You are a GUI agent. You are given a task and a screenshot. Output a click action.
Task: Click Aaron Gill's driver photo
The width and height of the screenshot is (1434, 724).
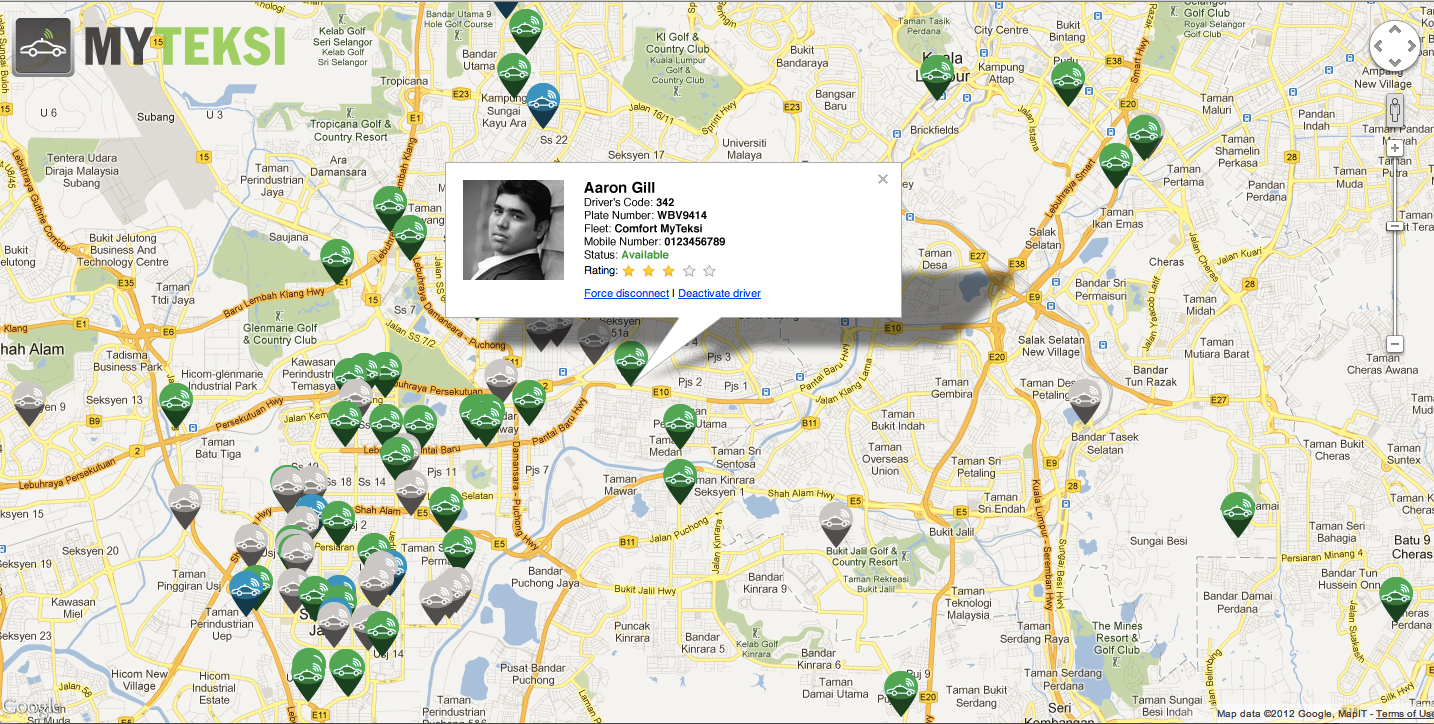513,230
